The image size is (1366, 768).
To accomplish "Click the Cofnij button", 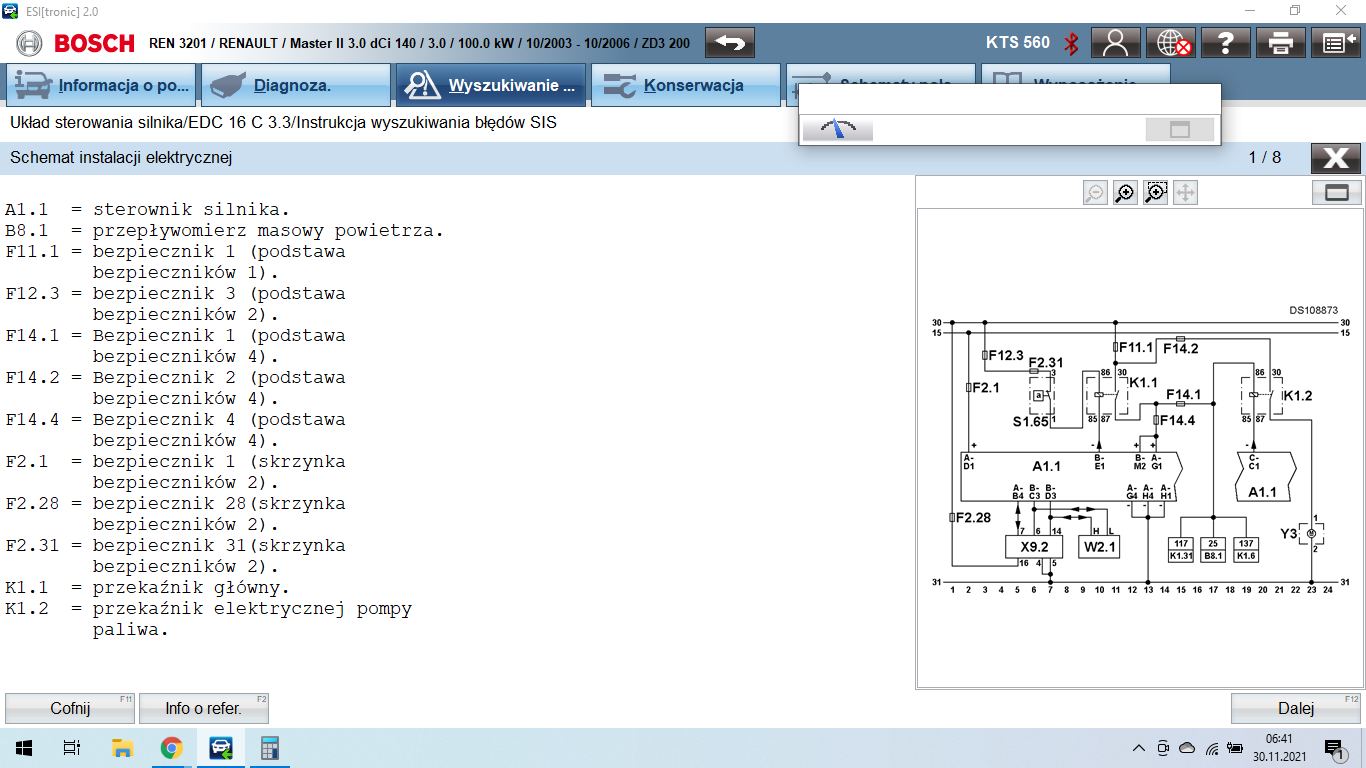I will point(70,708).
